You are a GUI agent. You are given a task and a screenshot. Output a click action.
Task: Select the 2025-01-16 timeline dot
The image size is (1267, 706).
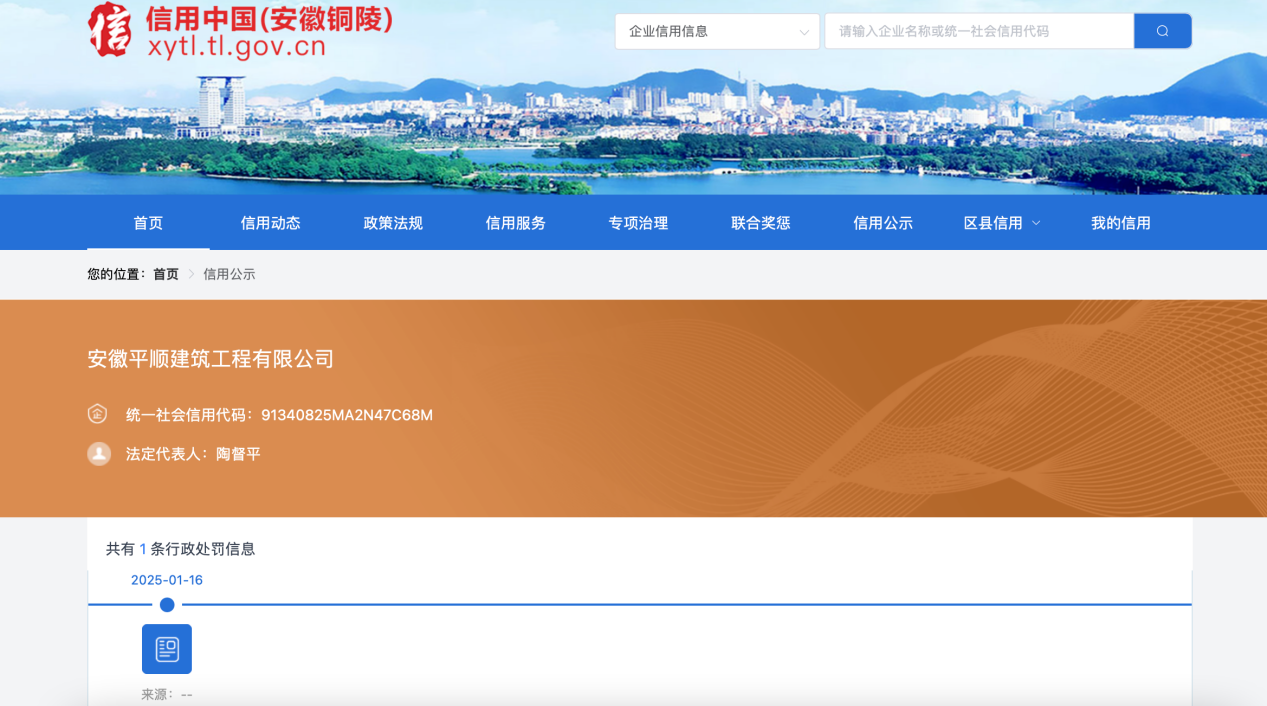[x=167, y=604]
